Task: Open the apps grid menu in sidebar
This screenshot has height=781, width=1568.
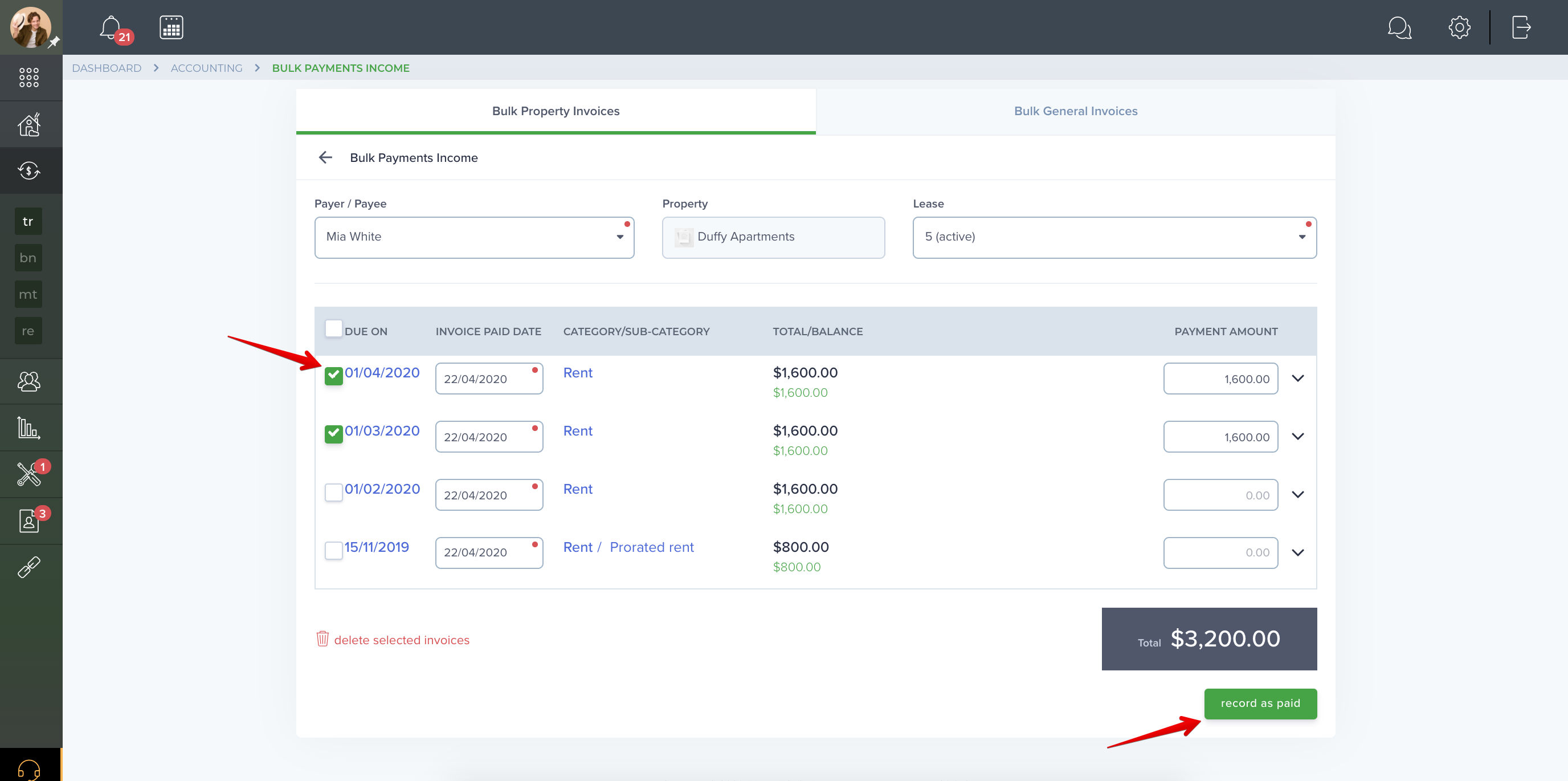Action: pyautogui.click(x=28, y=78)
